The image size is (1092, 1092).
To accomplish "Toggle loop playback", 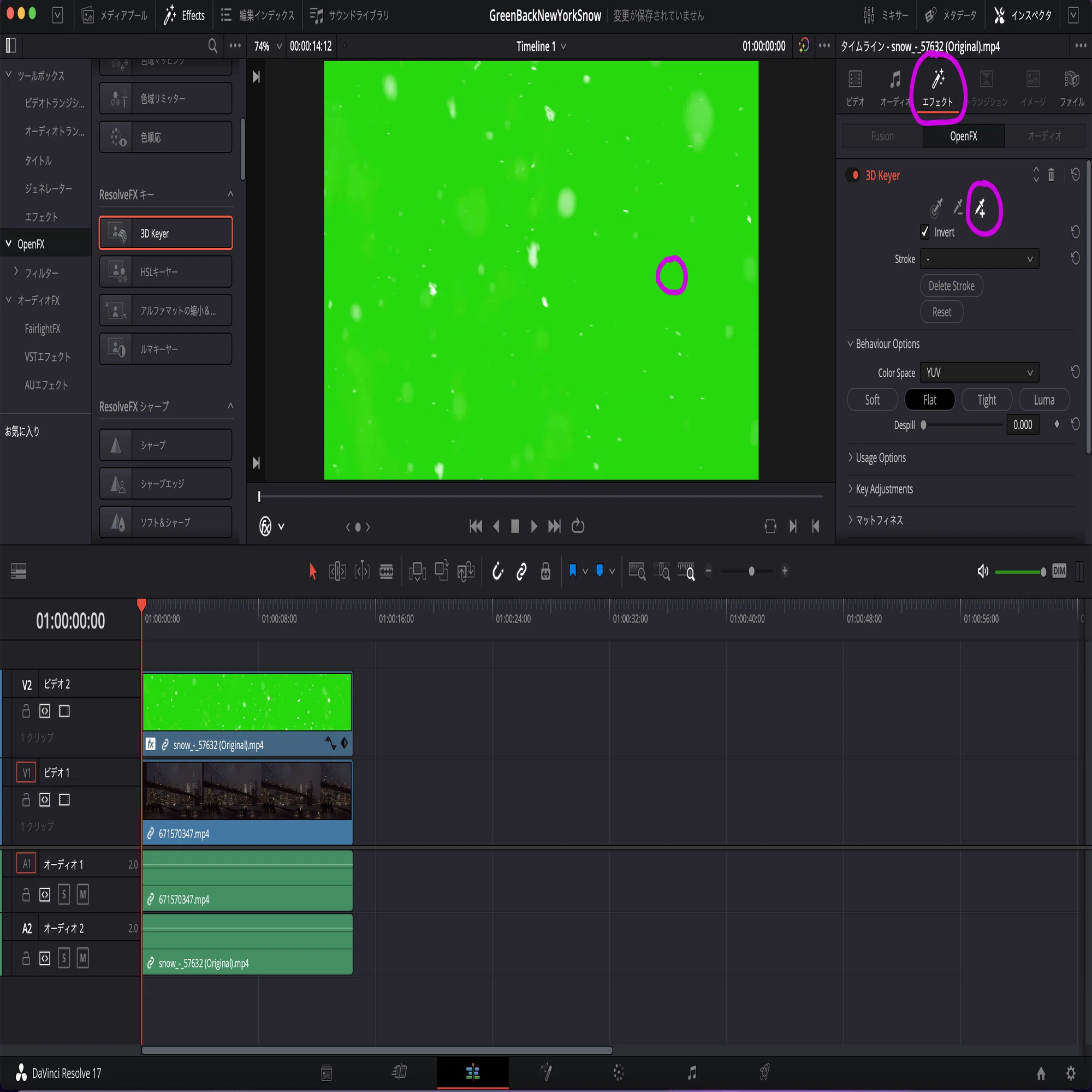I will point(578,526).
